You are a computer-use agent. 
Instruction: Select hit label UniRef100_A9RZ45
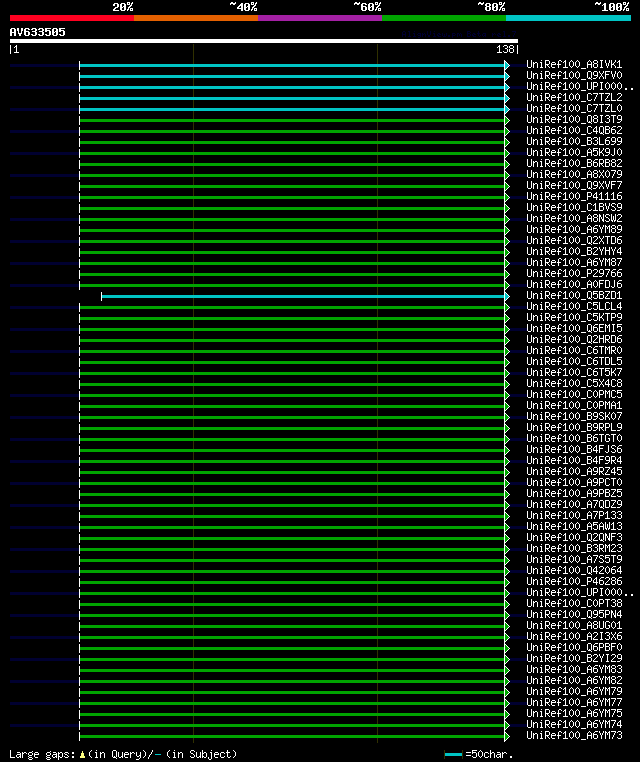point(574,471)
